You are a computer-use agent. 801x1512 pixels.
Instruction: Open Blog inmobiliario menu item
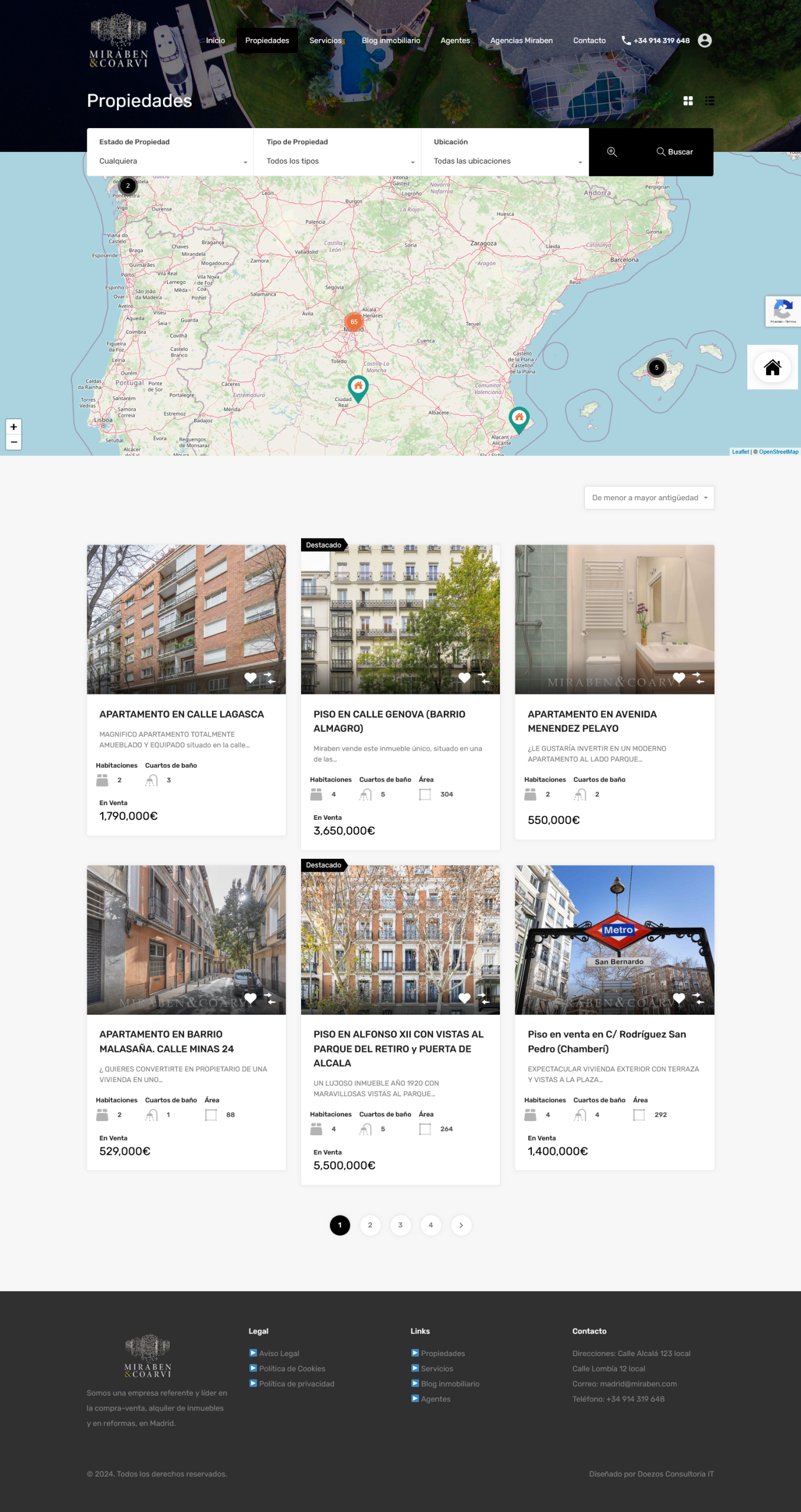[x=391, y=41]
